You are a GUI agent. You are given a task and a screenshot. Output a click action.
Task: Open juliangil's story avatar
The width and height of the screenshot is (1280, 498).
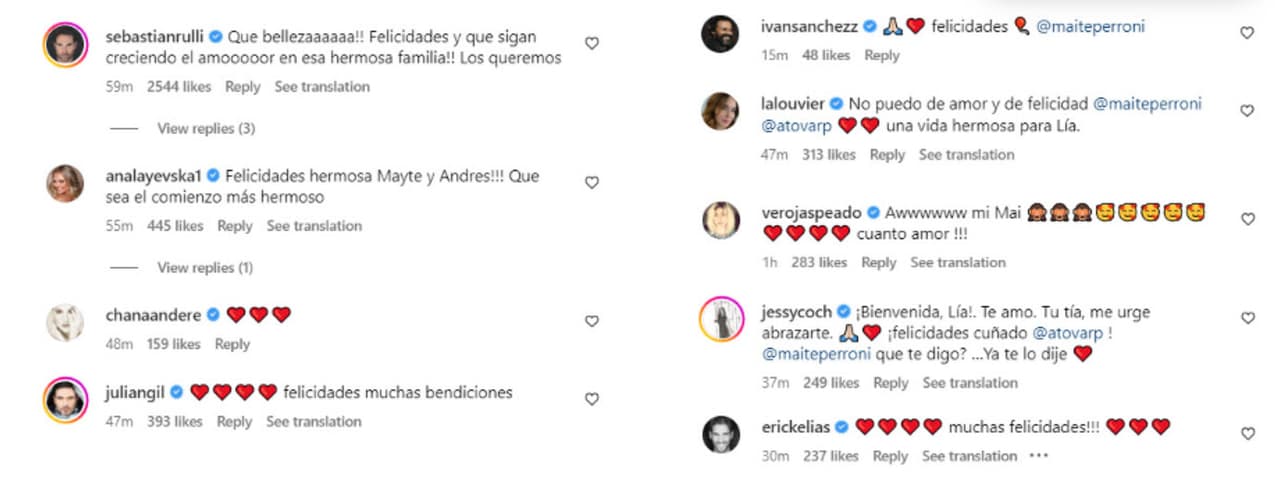click(x=65, y=400)
